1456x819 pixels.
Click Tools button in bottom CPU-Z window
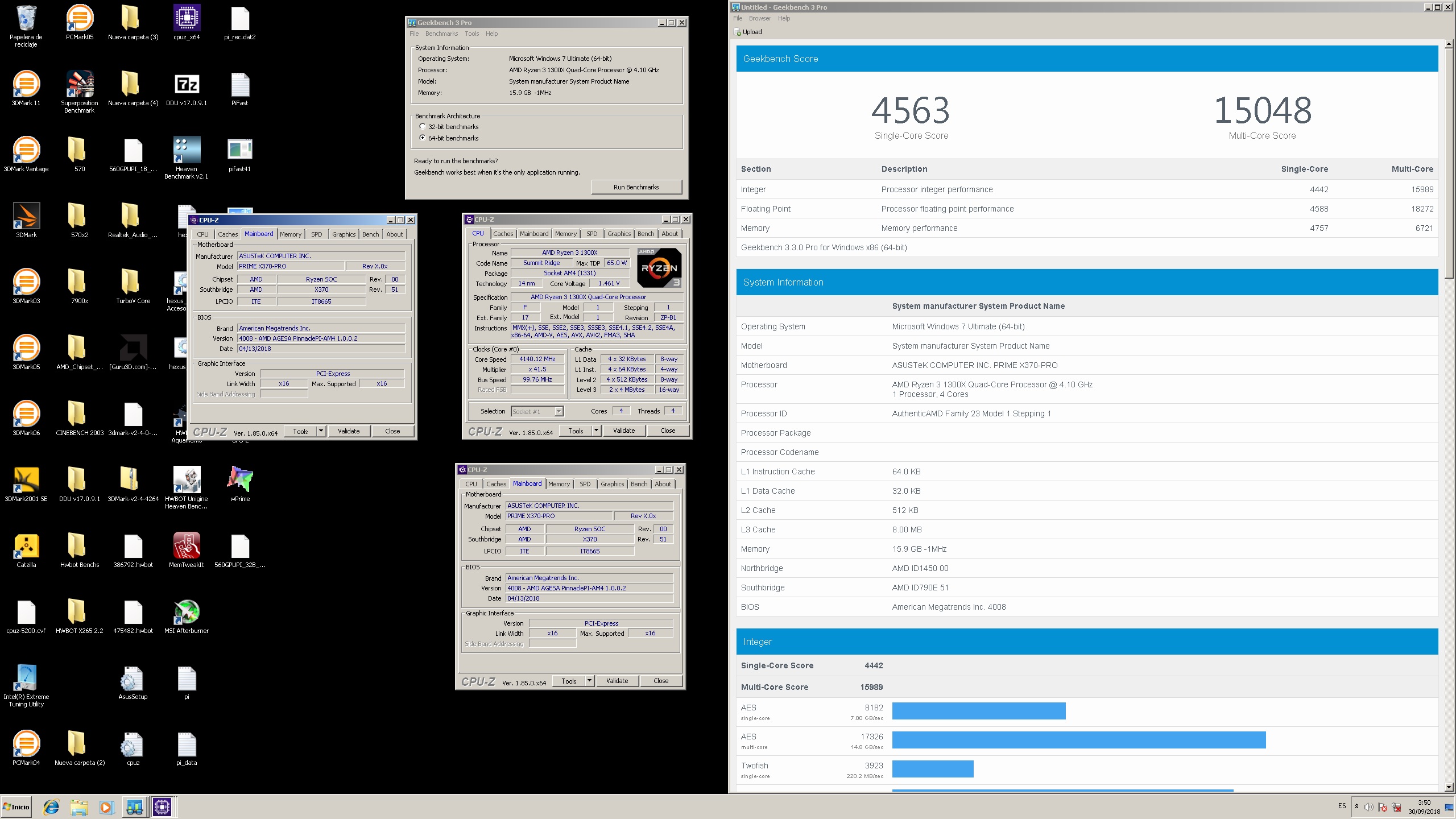(x=569, y=681)
